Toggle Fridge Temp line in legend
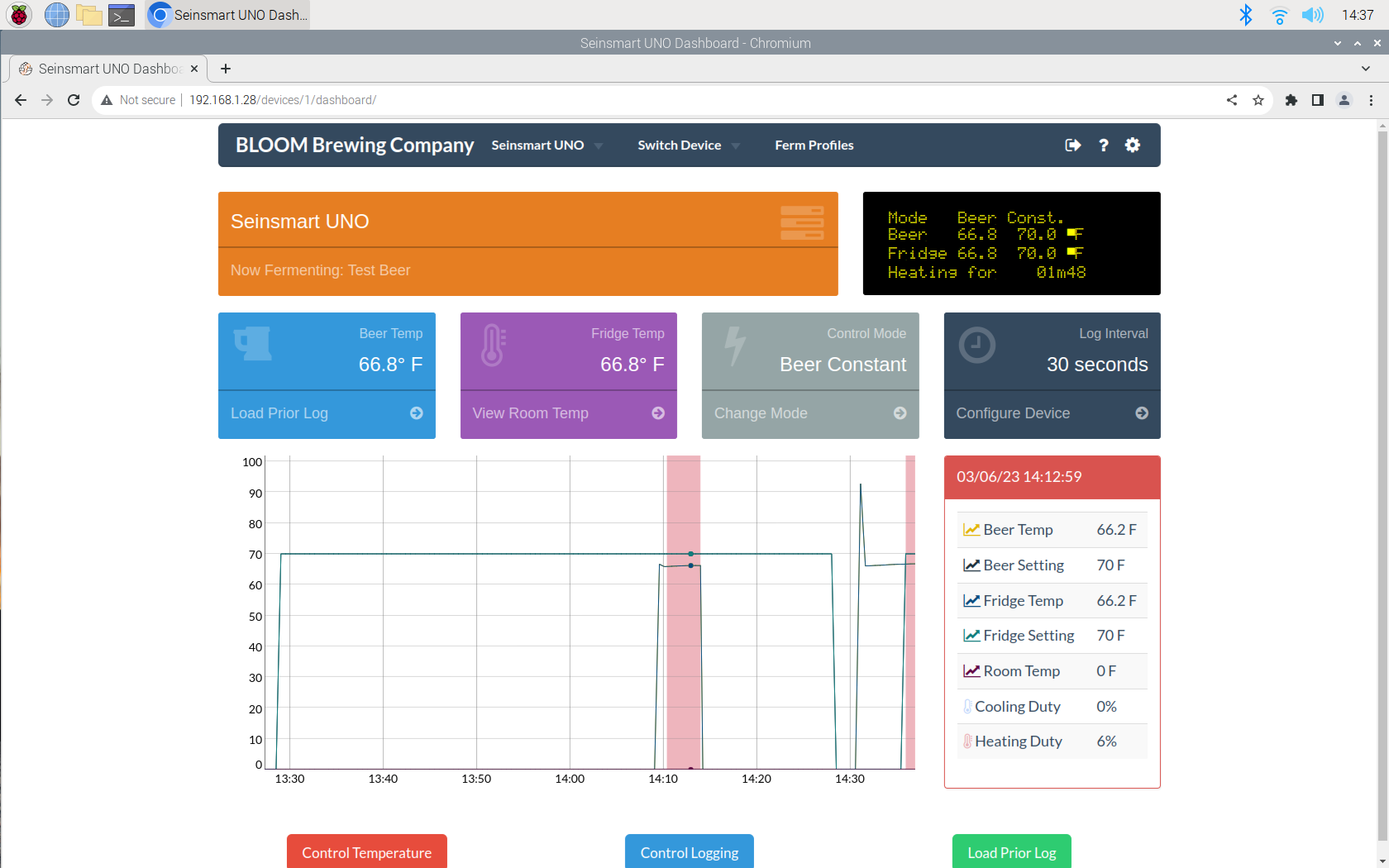The image size is (1389, 868). click(x=1023, y=601)
